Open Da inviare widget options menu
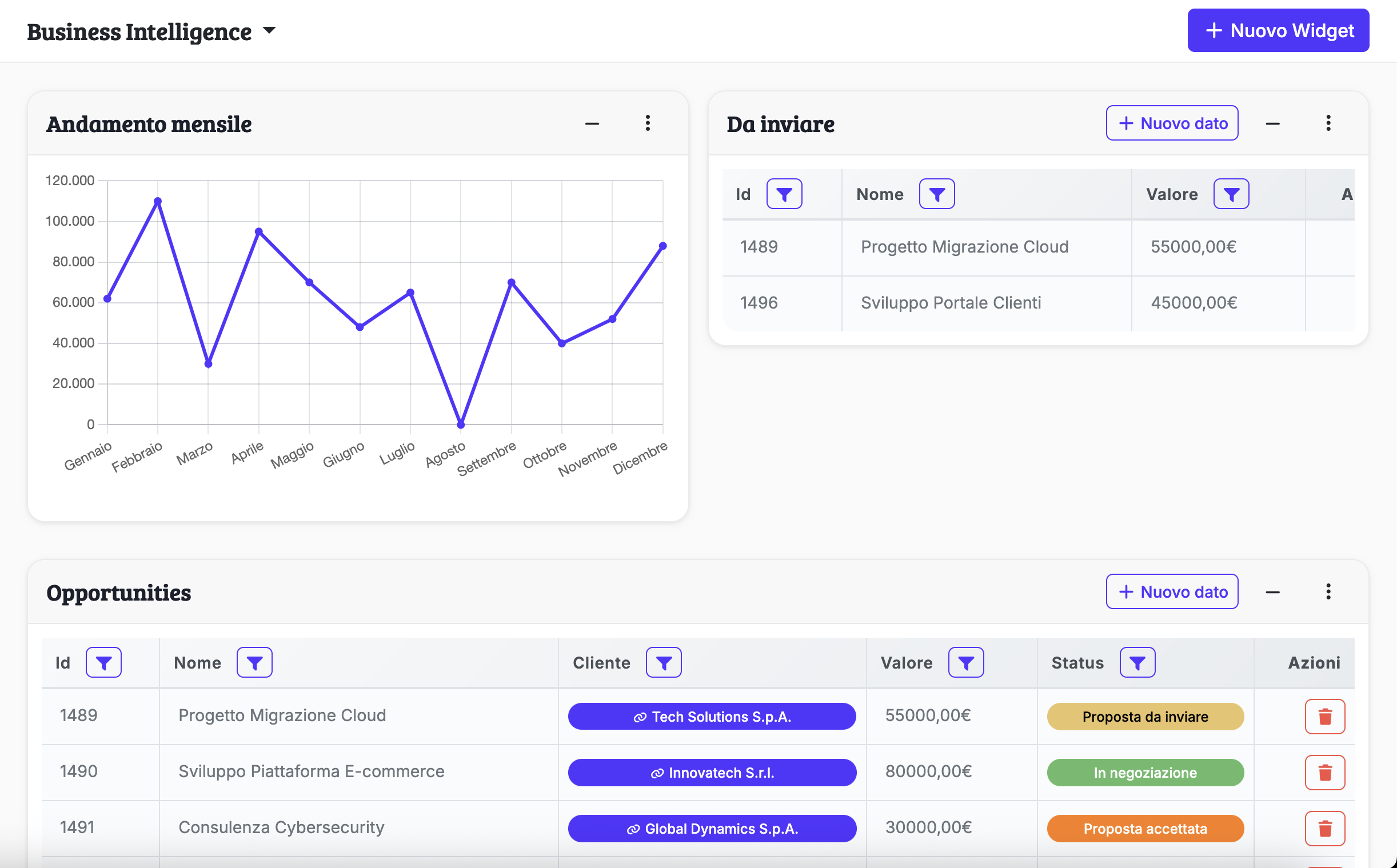This screenshot has width=1397, height=868. coord(1327,123)
